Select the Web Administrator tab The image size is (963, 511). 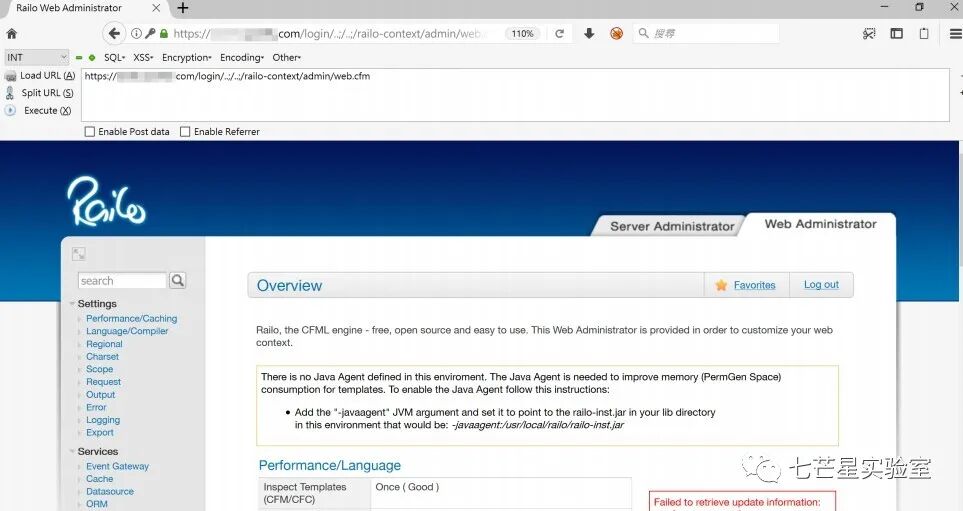[x=821, y=224]
